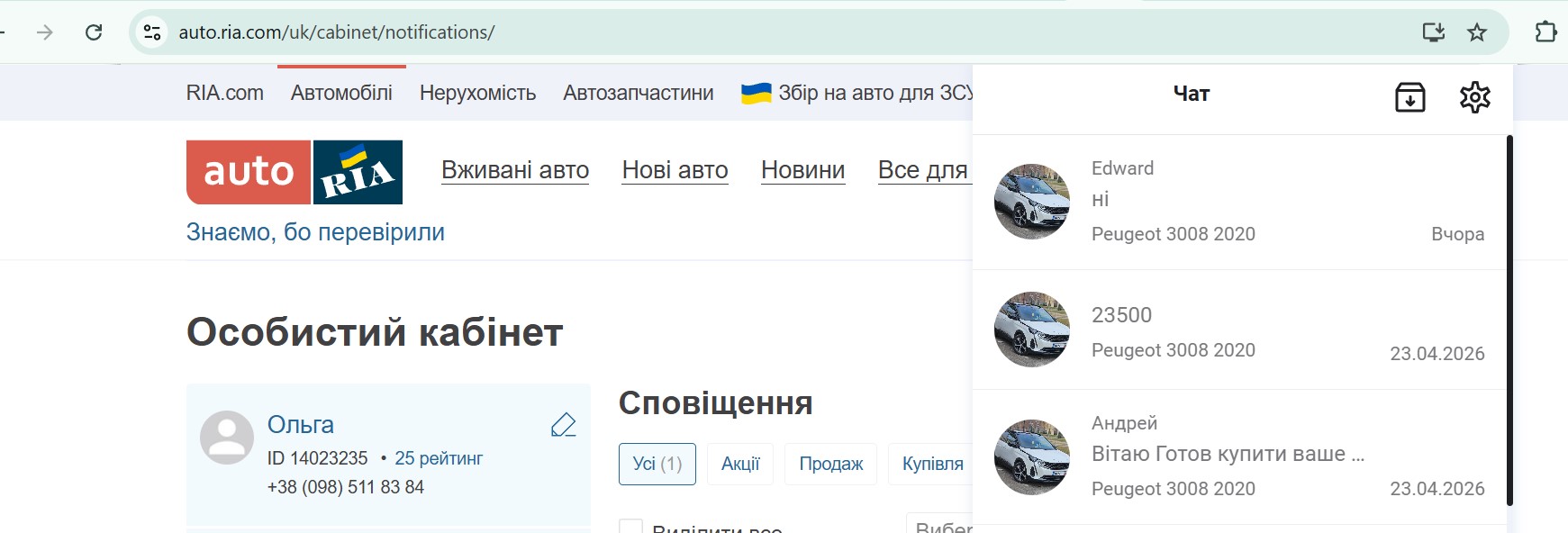Click the ID 14023235 text
The width and height of the screenshot is (1568, 533).
[318, 458]
